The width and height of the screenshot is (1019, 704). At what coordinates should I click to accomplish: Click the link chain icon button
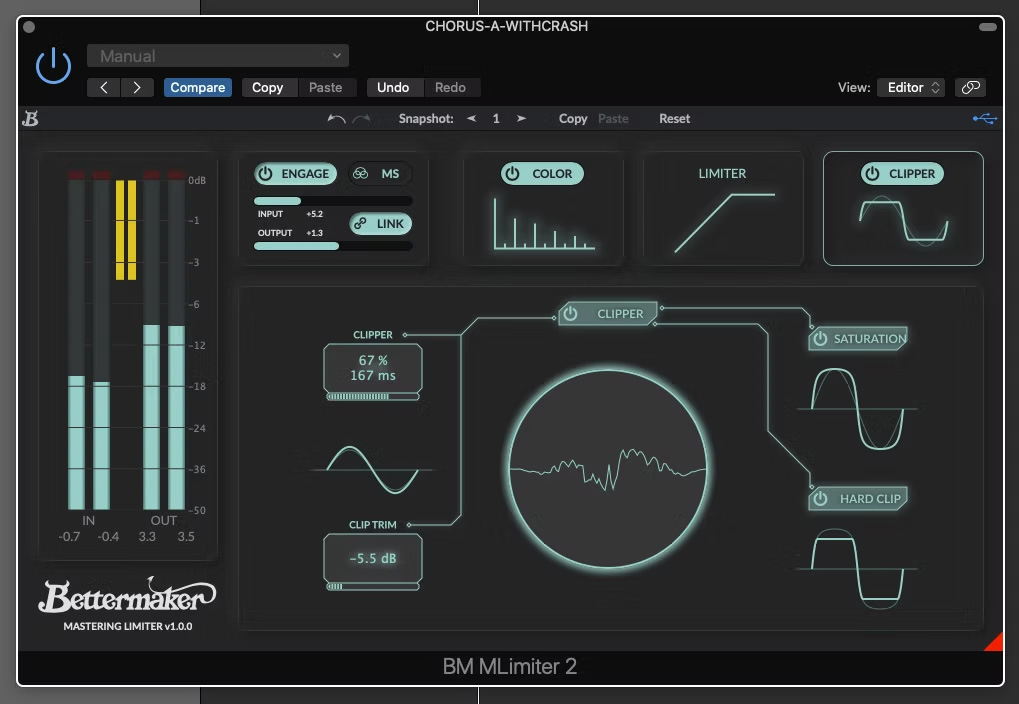pyautogui.click(x=970, y=87)
